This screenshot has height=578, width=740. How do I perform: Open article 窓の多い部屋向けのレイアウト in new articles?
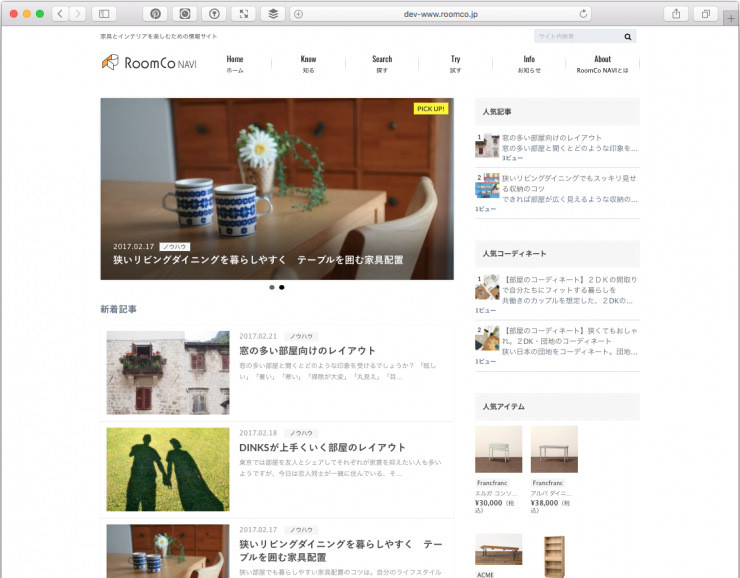point(307,351)
